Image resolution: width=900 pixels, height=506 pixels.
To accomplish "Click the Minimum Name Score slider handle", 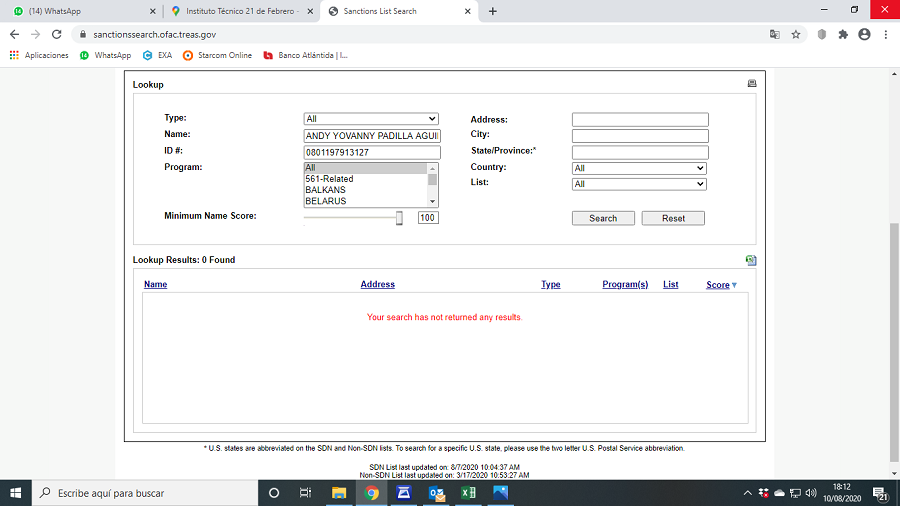I will [399, 218].
